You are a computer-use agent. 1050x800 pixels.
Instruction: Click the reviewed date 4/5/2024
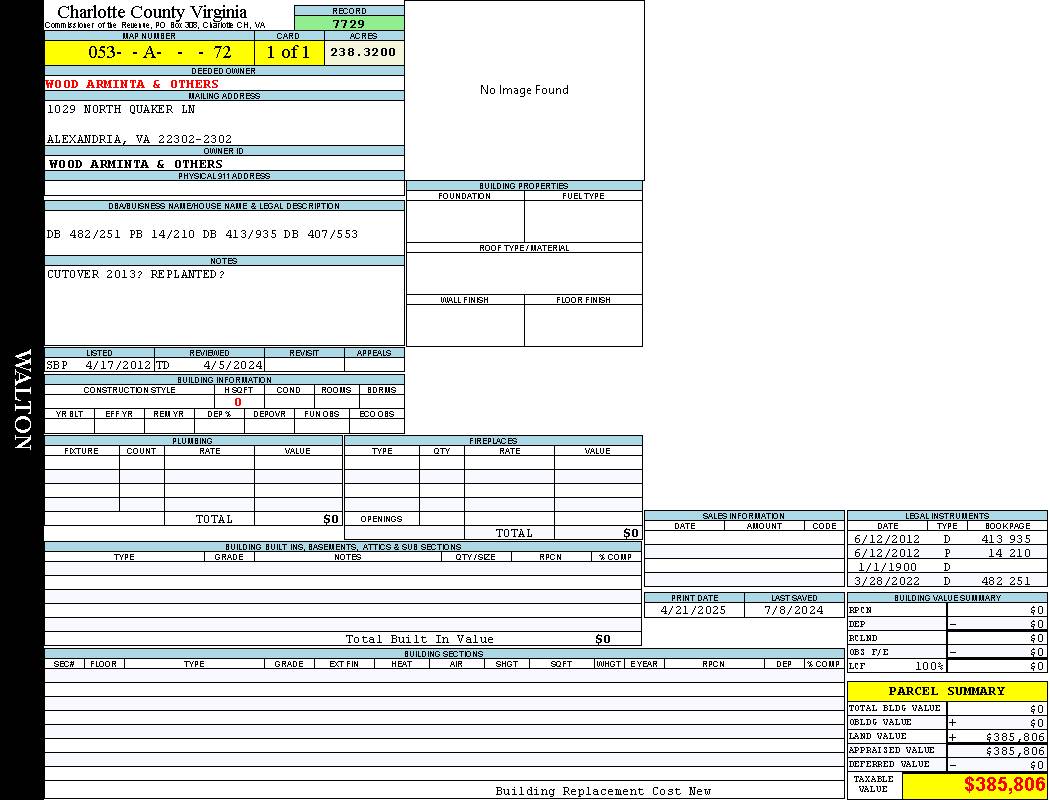[x=232, y=365]
